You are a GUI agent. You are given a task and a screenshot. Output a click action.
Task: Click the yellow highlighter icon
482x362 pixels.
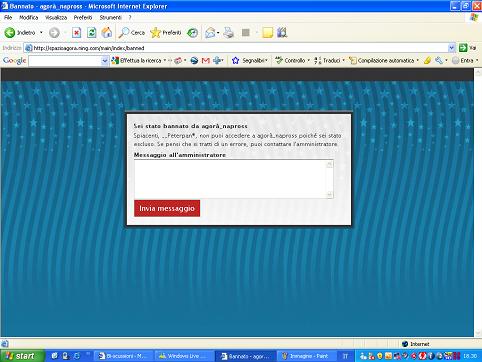pos(427,61)
